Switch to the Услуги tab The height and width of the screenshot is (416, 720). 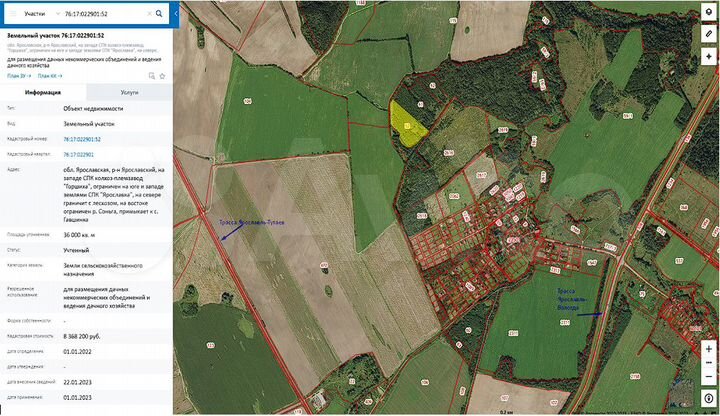point(129,91)
